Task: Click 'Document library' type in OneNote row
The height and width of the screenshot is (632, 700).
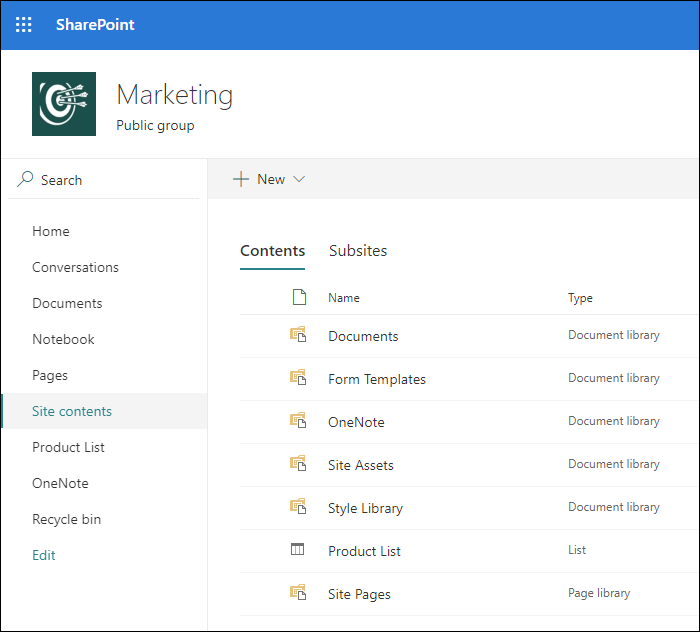Action: pyautogui.click(x=614, y=421)
